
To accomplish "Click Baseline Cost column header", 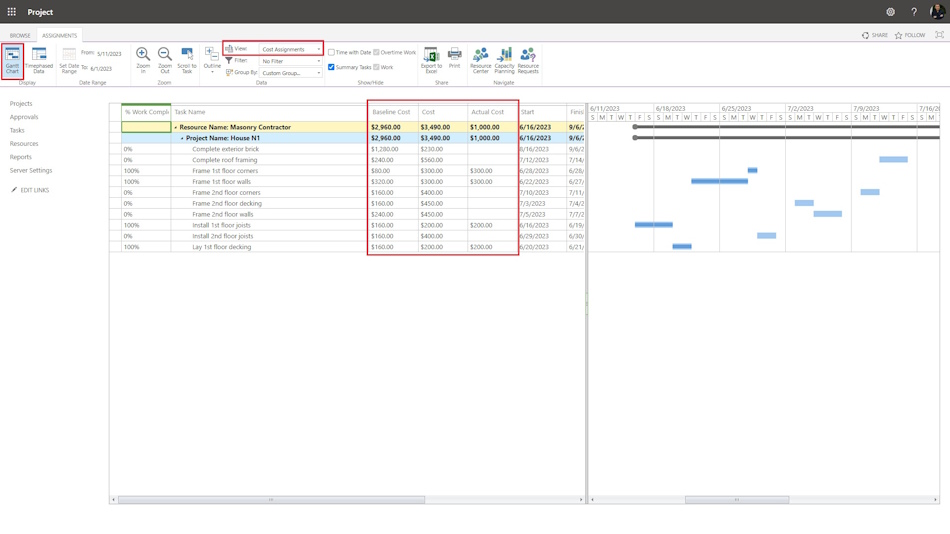I will (393, 112).
